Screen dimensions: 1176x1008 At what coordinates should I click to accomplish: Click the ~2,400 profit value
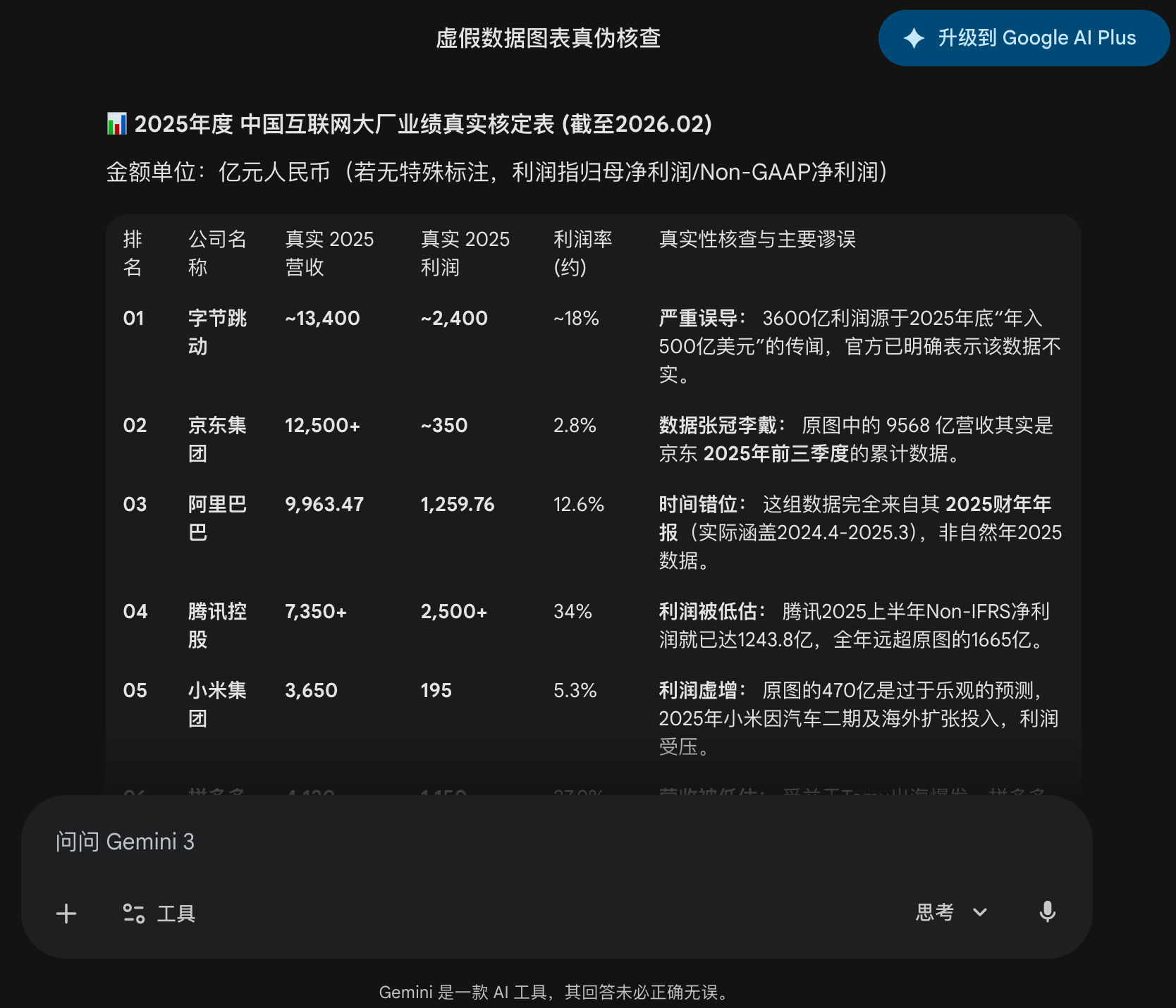point(454,319)
